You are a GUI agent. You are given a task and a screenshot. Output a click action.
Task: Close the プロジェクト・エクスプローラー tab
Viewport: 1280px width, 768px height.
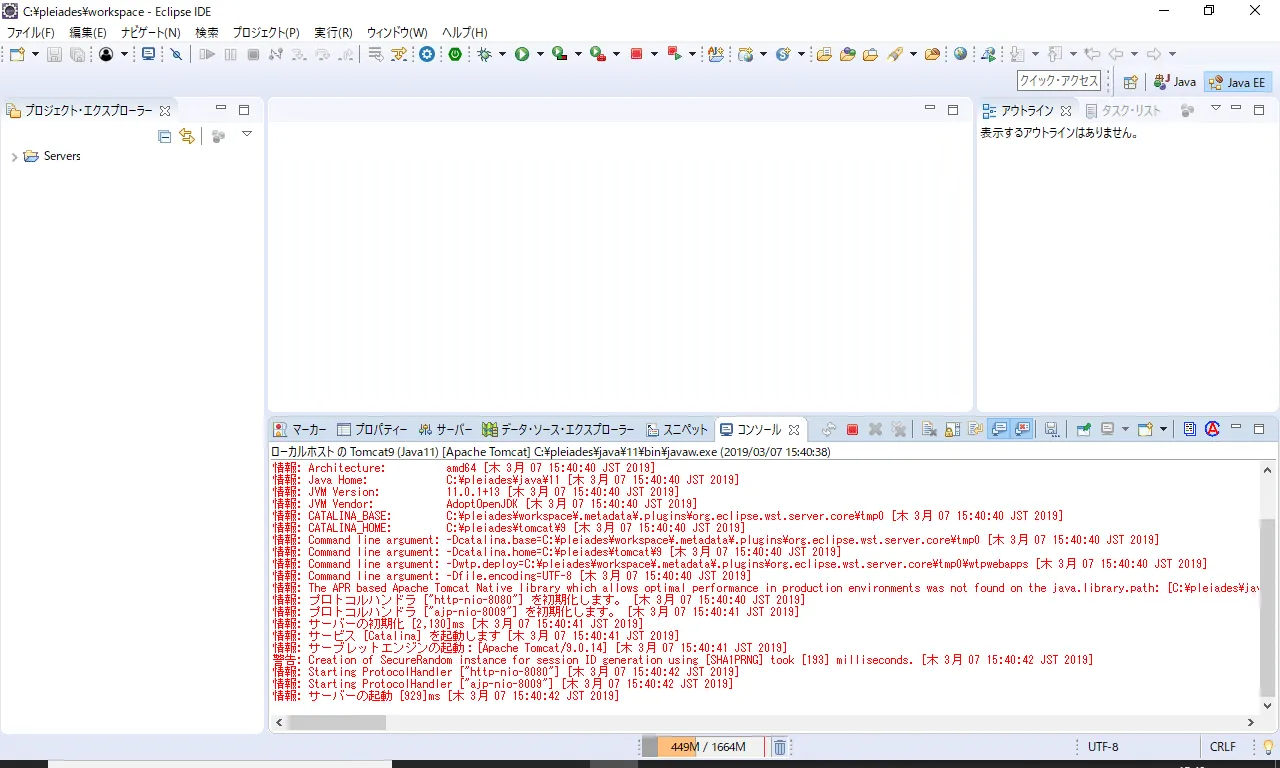(166, 111)
